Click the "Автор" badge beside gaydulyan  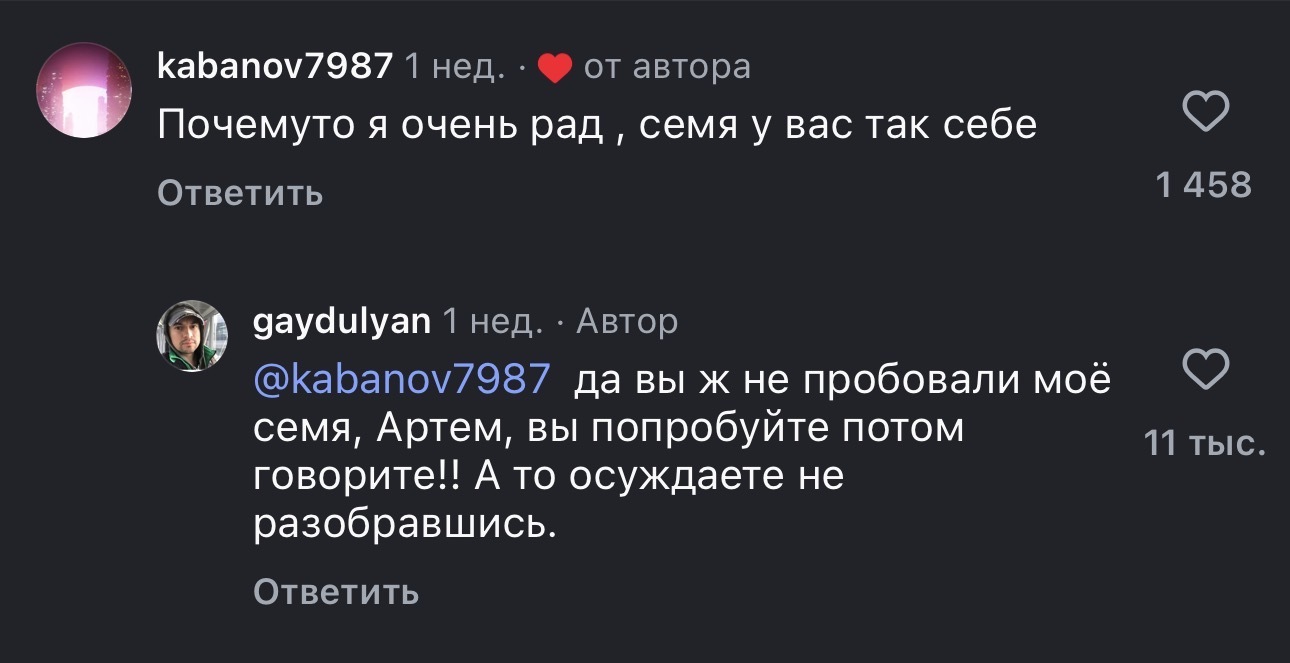(x=627, y=321)
